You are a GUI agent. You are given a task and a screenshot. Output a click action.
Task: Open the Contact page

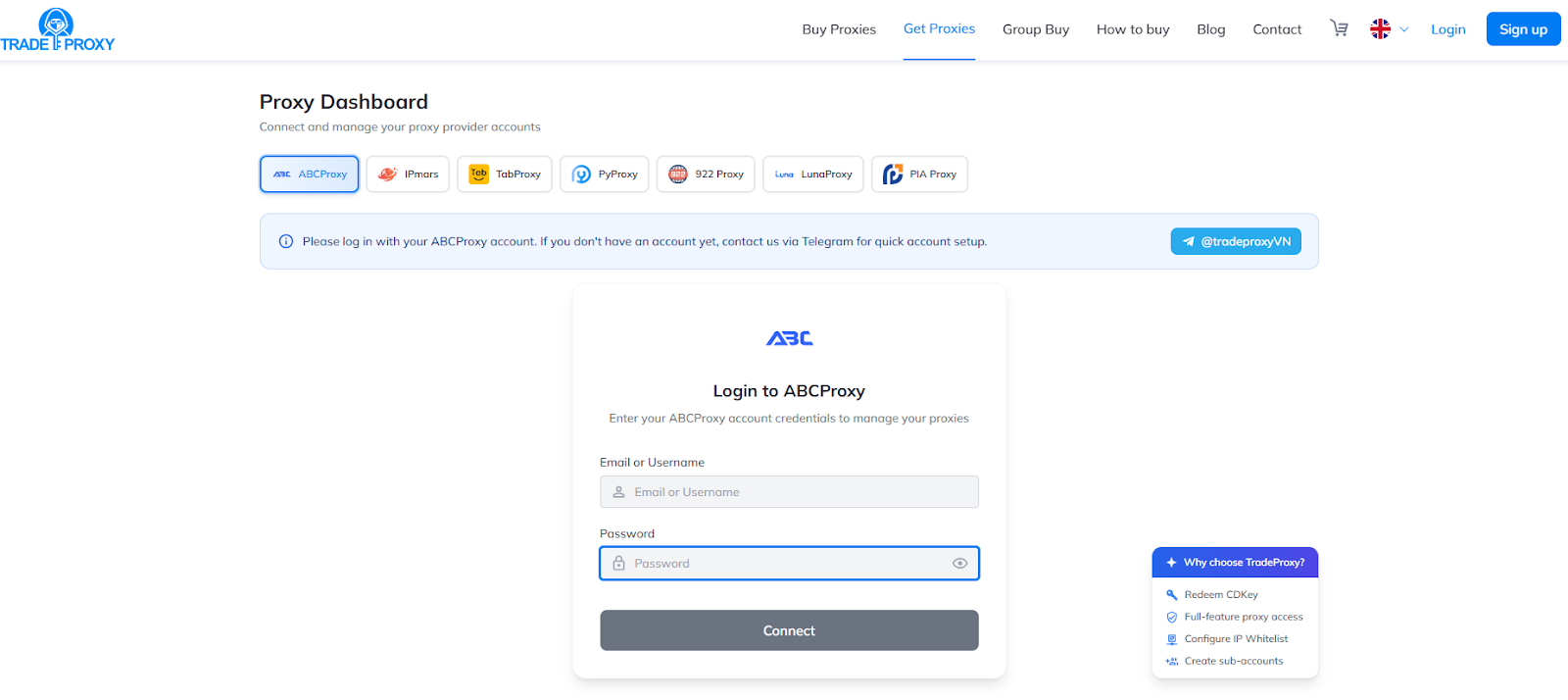coord(1277,29)
